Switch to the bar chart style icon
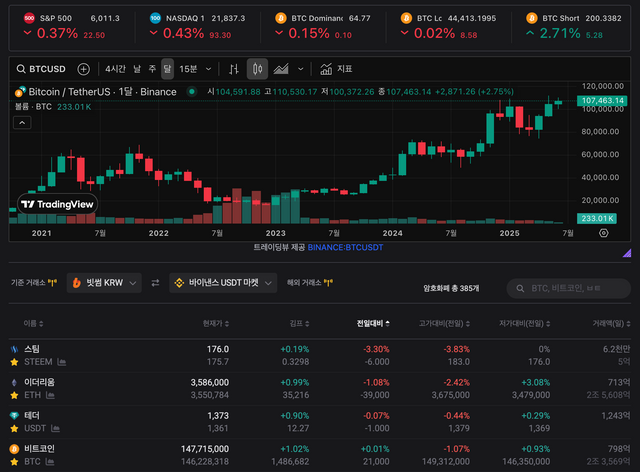Viewport: 640px width, 472px height. pyautogui.click(x=233, y=69)
